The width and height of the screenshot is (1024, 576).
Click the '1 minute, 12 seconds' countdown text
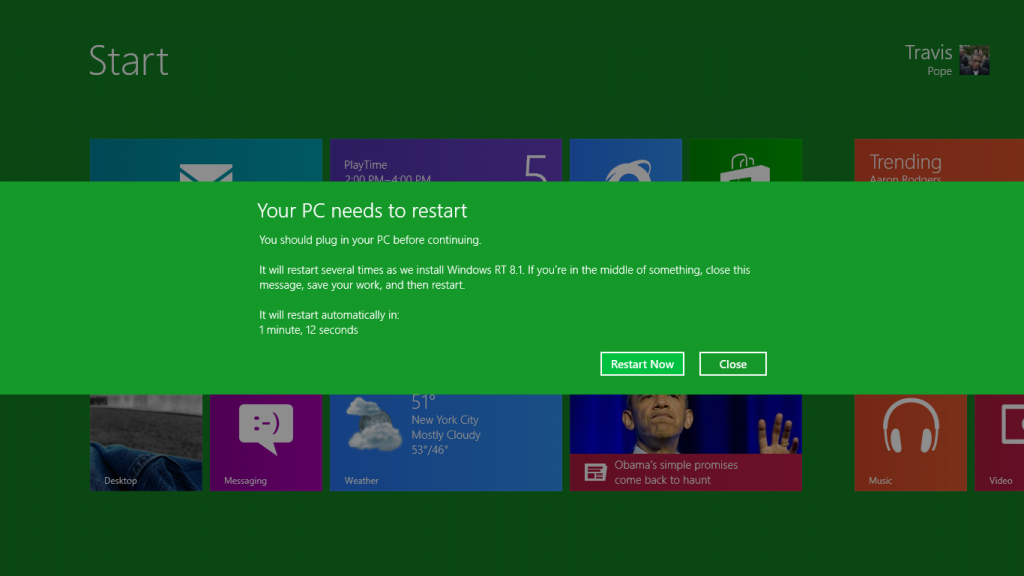(308, 330)
